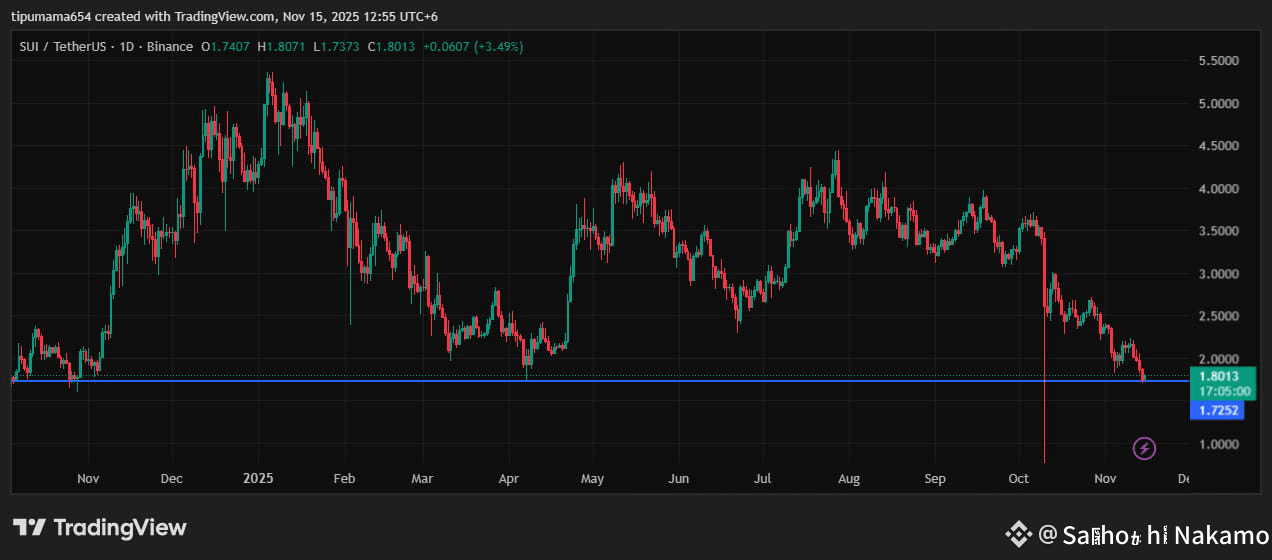Click the 5.5000 price axis label
This screenshot has width=1272, height=560.
(1219, 61)
